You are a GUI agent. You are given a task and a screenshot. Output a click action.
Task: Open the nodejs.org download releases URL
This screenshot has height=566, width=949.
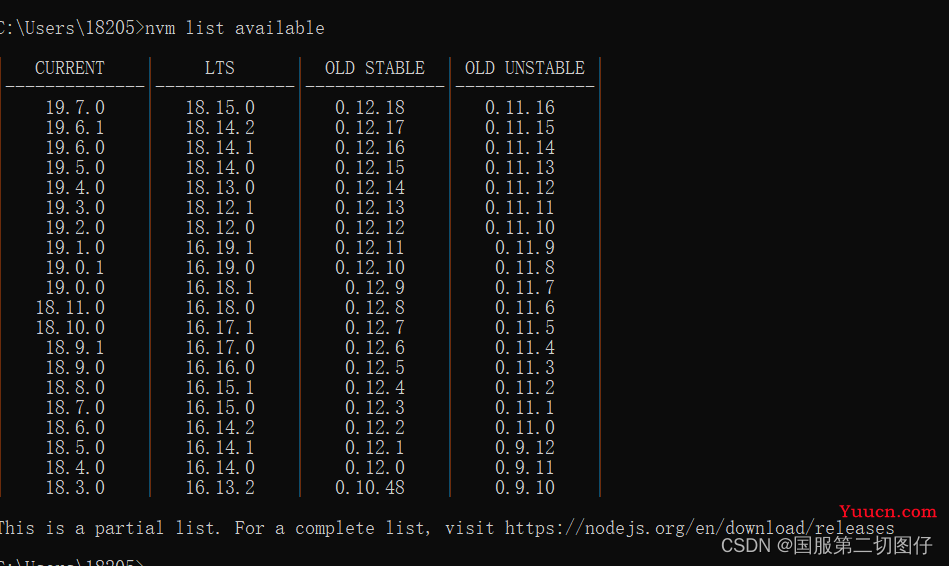click(x=700, y=528)
